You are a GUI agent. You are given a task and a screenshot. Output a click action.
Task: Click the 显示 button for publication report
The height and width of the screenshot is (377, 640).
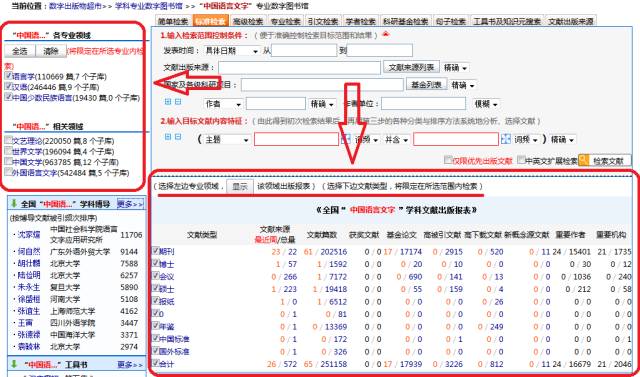pyautogui.click(x=240, y=186)
